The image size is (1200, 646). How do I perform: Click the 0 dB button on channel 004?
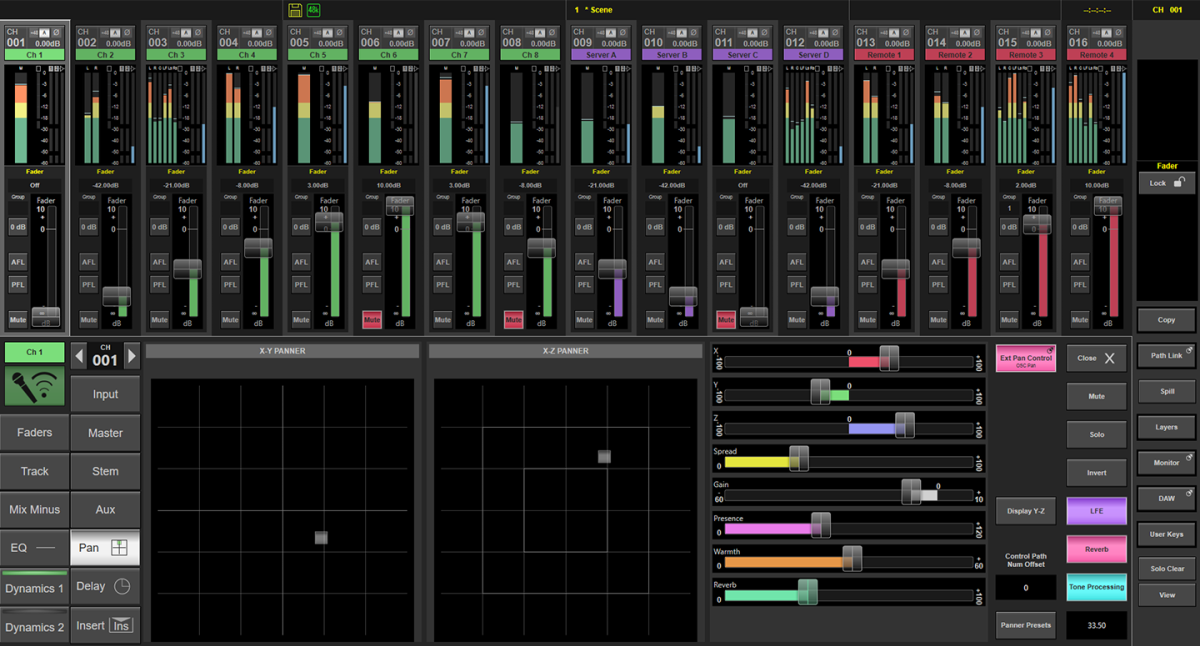(230, 227)
